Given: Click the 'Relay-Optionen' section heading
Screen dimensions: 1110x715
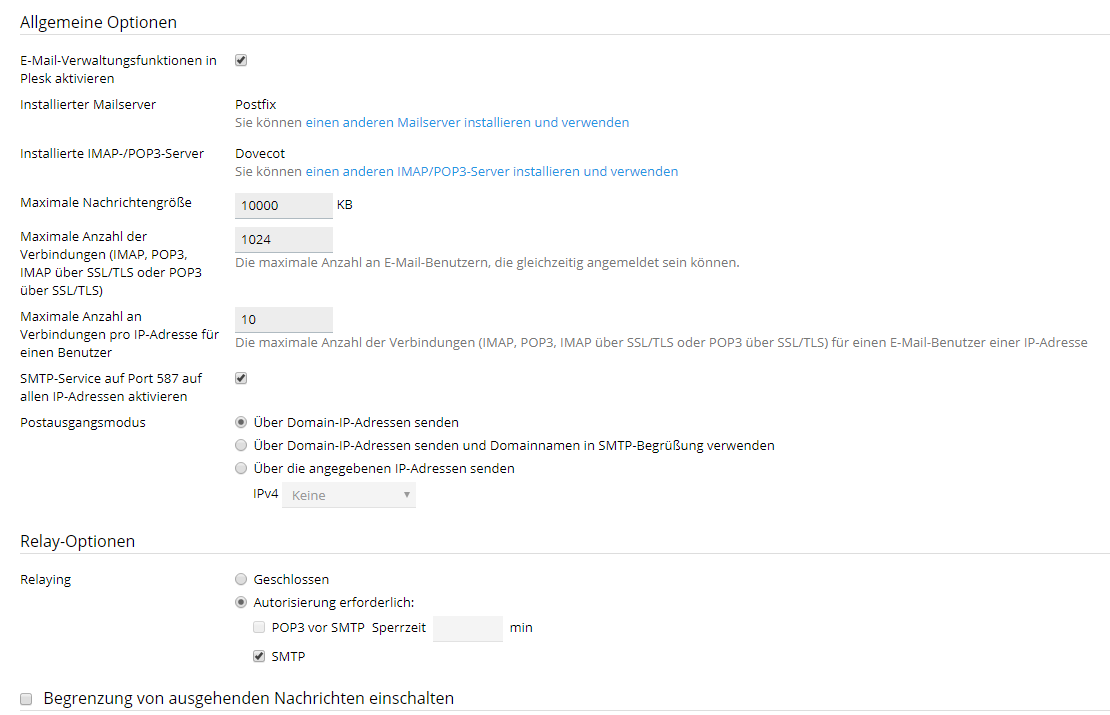Looking at the screenshot, I should point(77,541).
